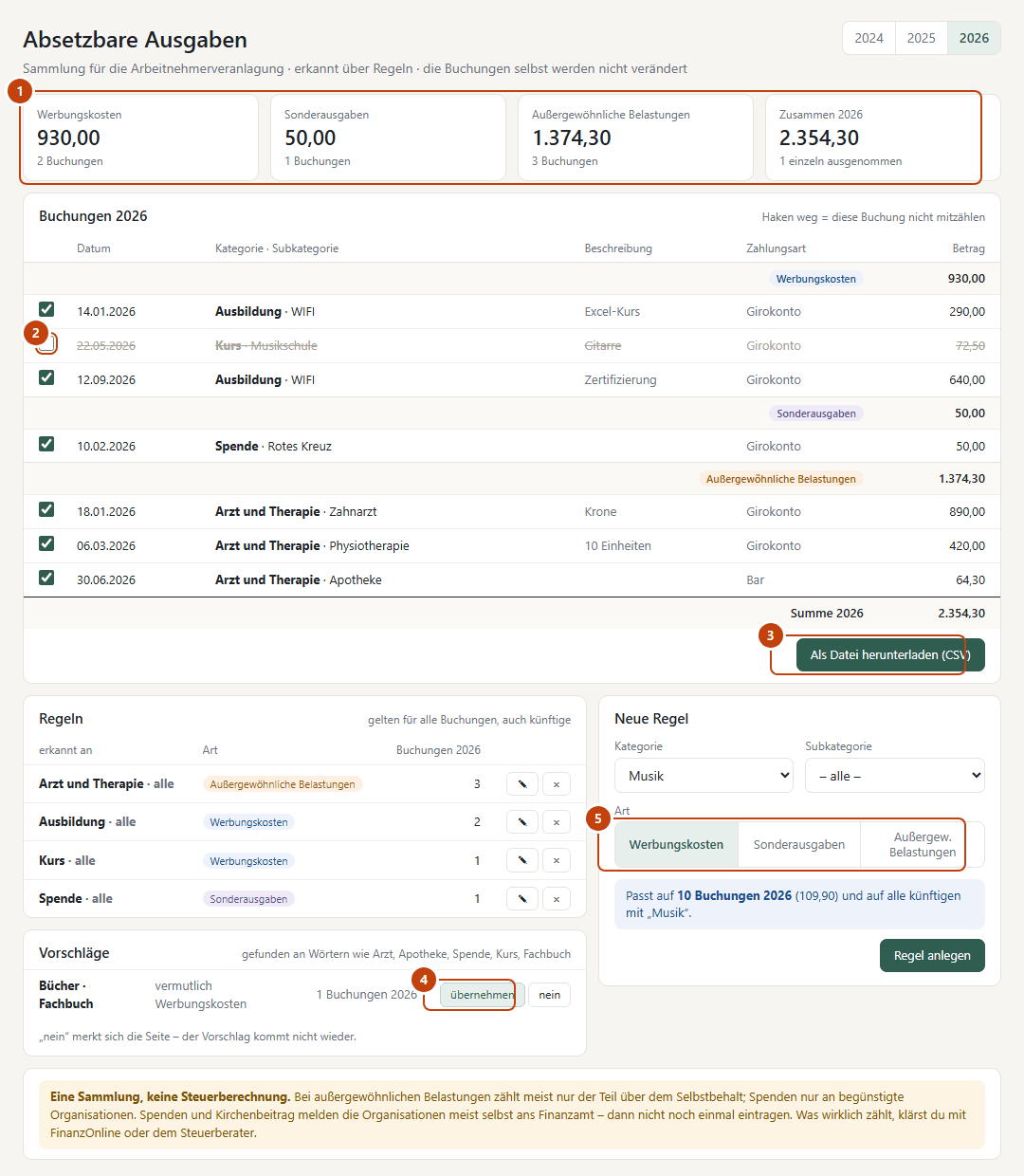Open pencil editor for Ausbildung rule
The width and height of the screenshot is (1024, 1176).
click(x=522, y=822)
